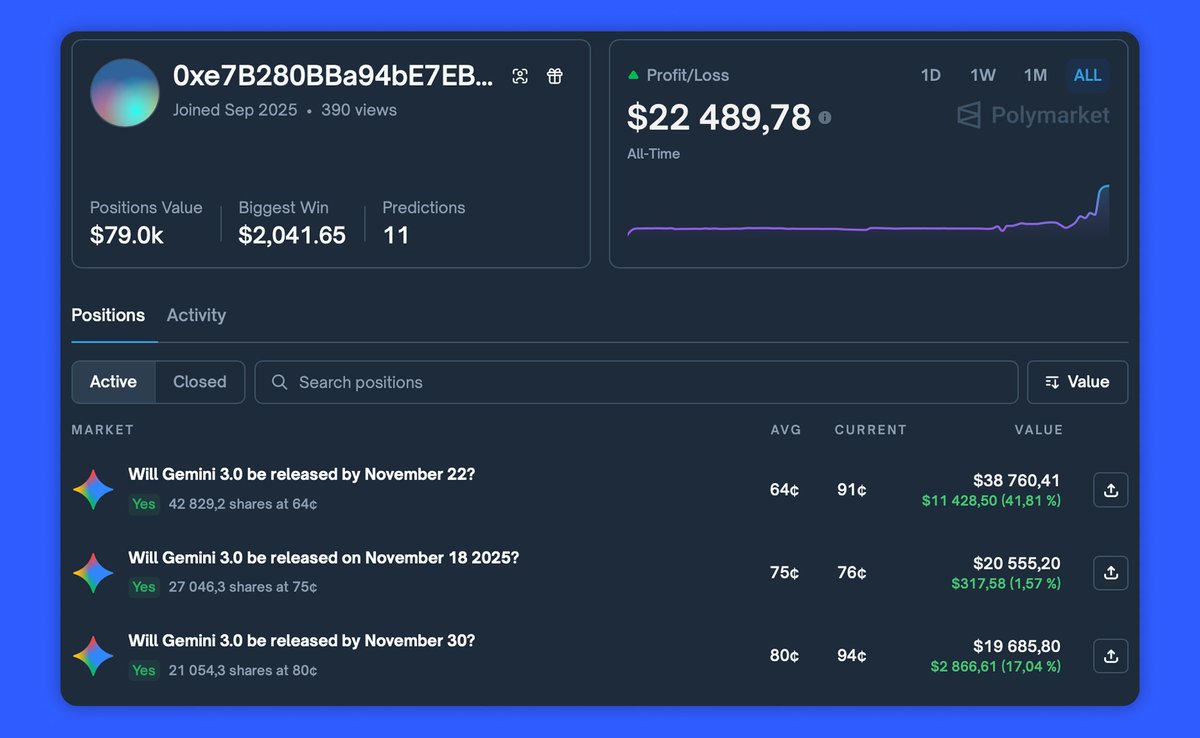Select the 1M chart range
The height and width of the screenshot is (738, 1200).
(x=1035, y=75)
